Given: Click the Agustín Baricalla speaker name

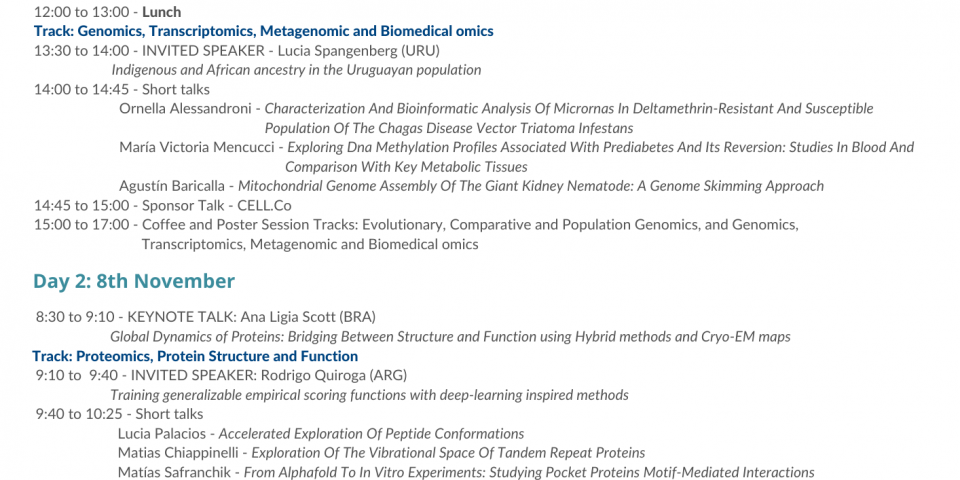Looking at the screenshot, I should (174, 186).
